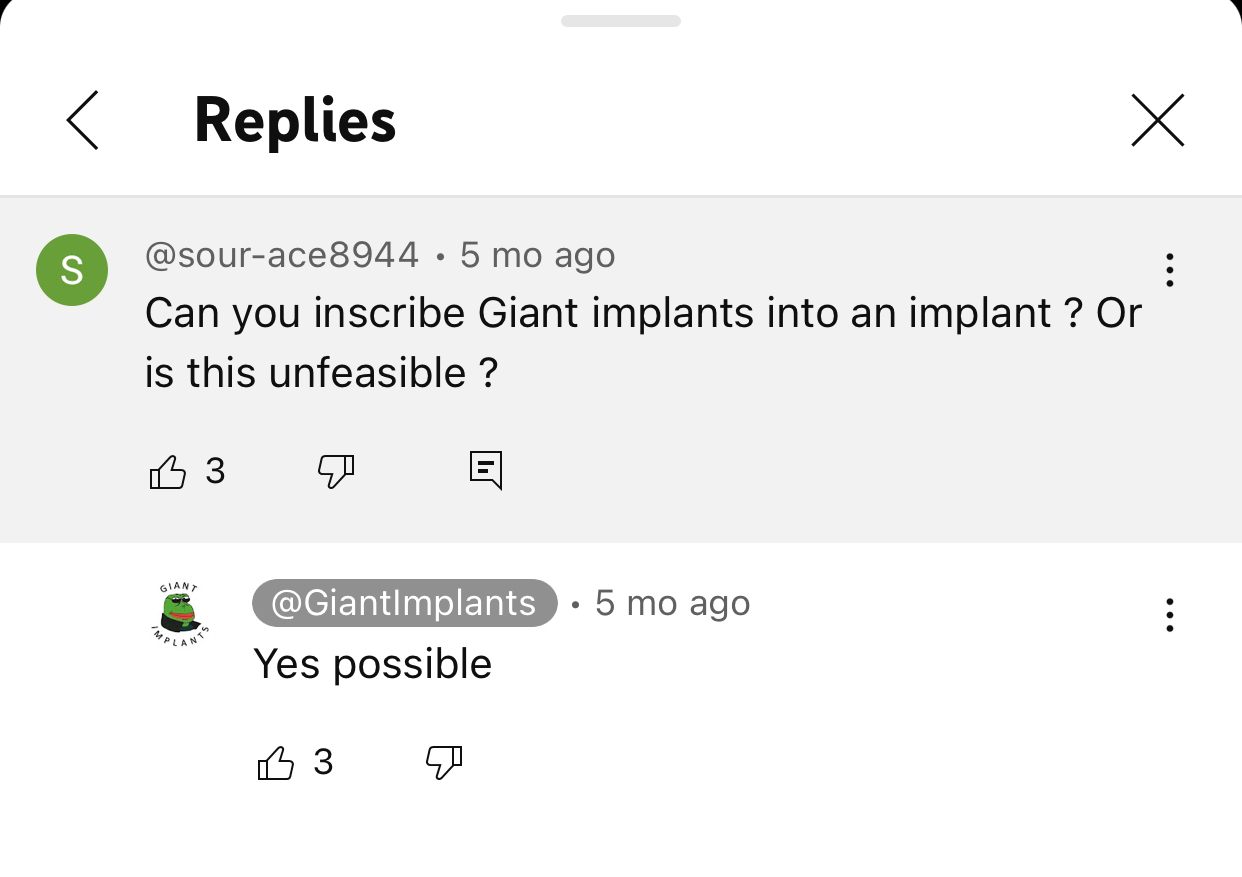The image size is (1242, 877).
Task: Tap the reply icon under sour-ace8944's comment
Action: click(486, 470)
